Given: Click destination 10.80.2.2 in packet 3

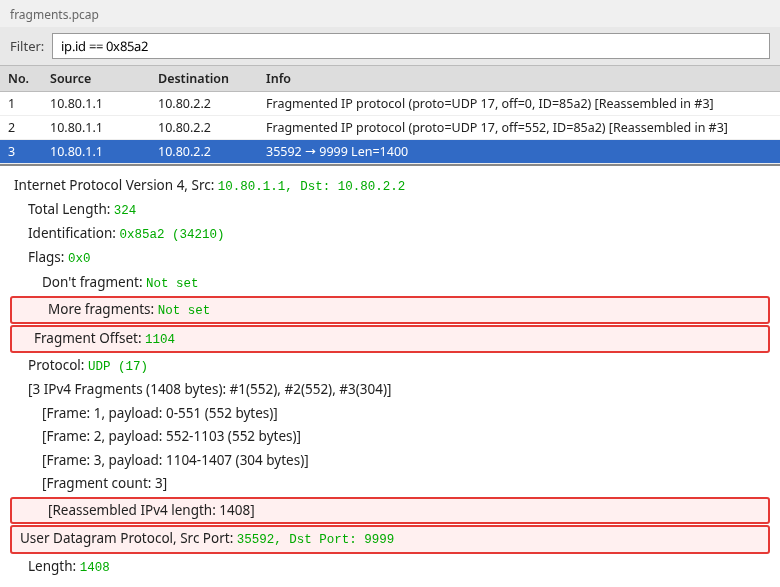Looking at the screenshot, I should tap(184, 152).
